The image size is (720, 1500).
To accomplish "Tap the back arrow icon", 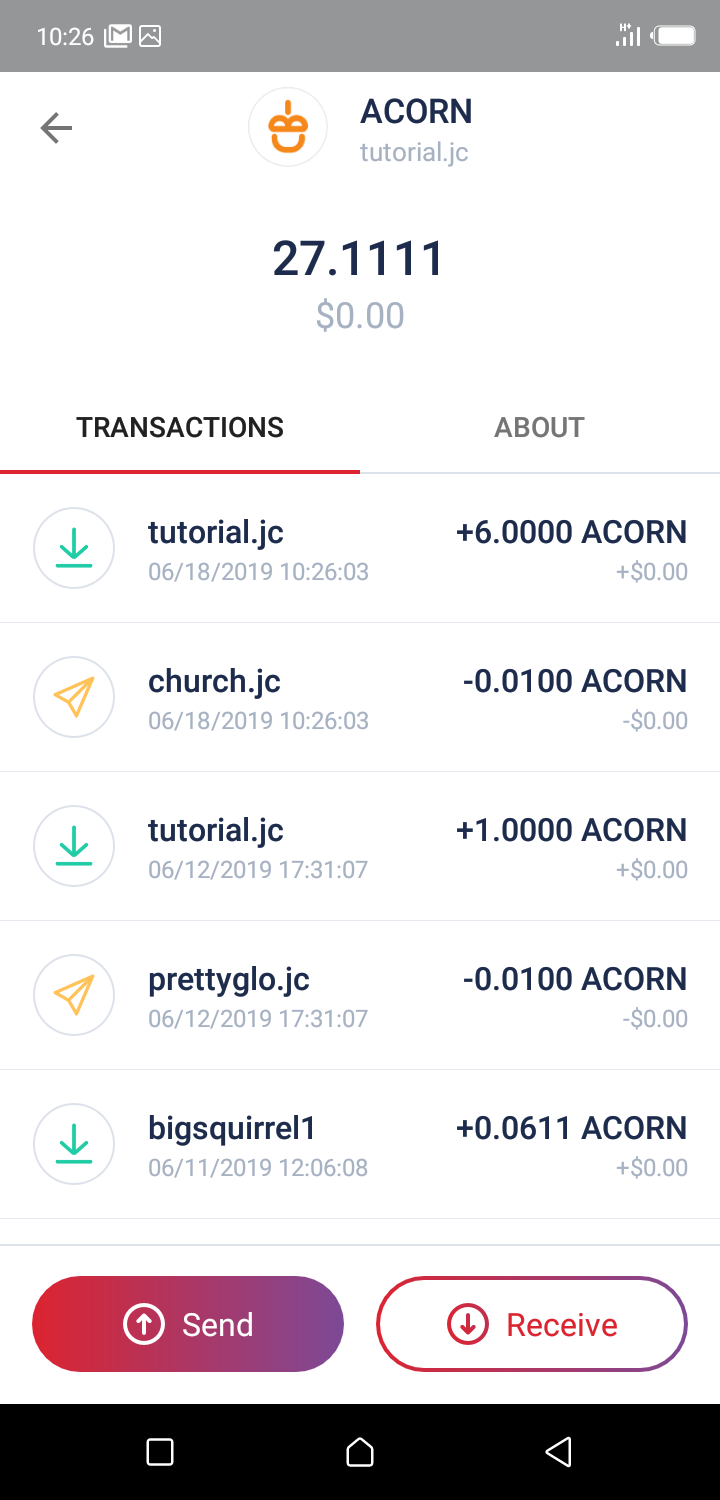I will (56, 128).
